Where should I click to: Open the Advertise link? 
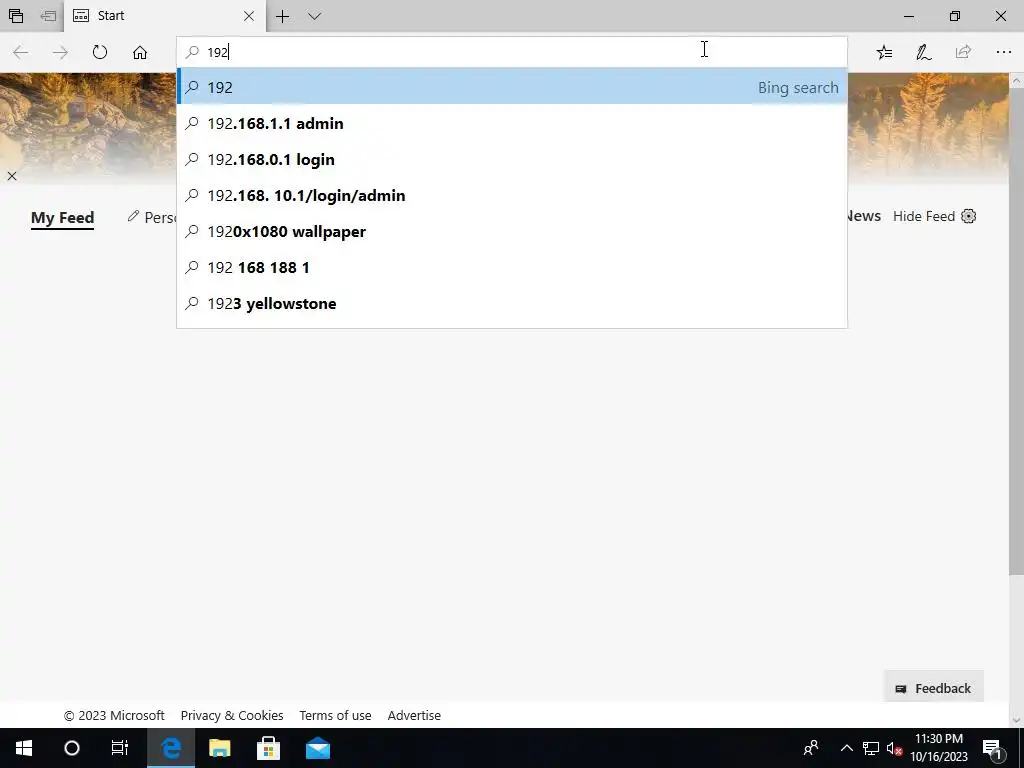click(414, 715)
